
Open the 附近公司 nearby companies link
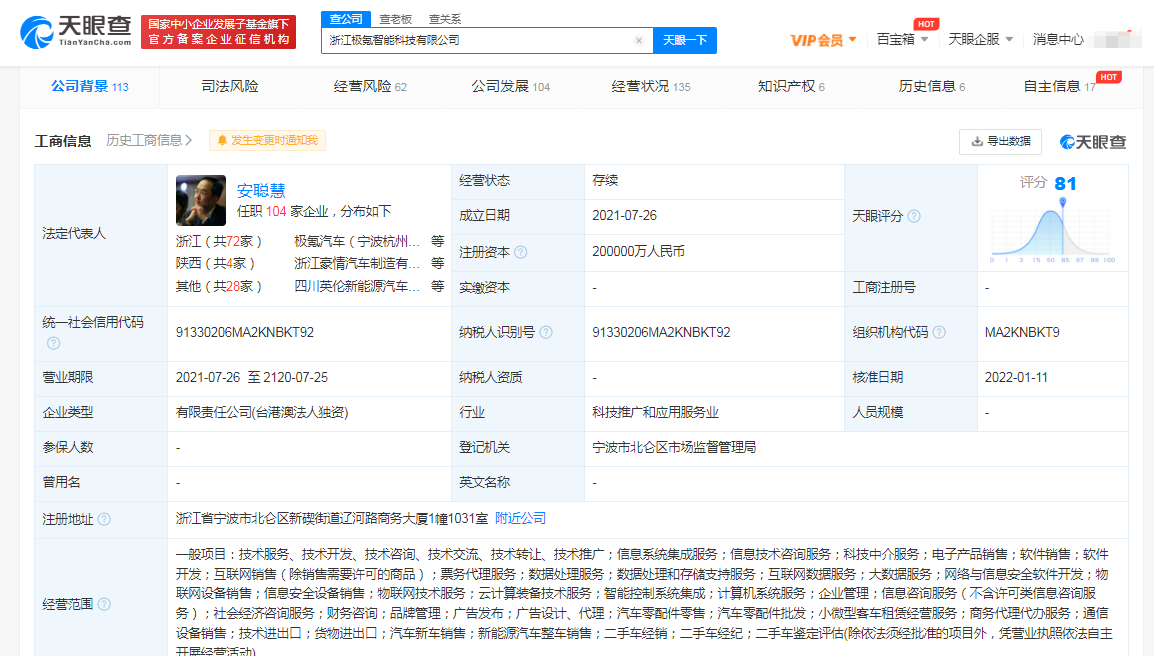520,518
